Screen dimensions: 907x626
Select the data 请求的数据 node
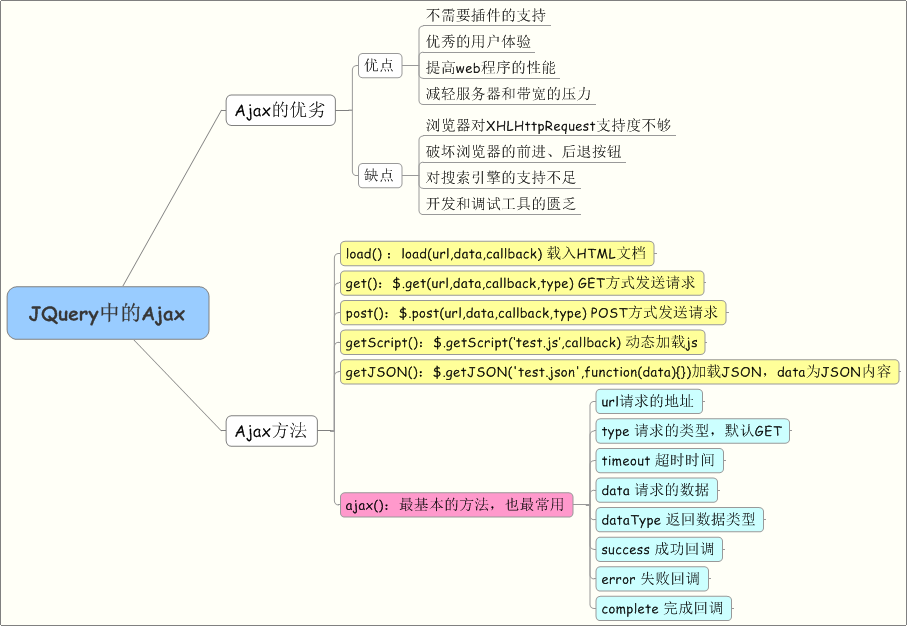[x=657, y=490]
